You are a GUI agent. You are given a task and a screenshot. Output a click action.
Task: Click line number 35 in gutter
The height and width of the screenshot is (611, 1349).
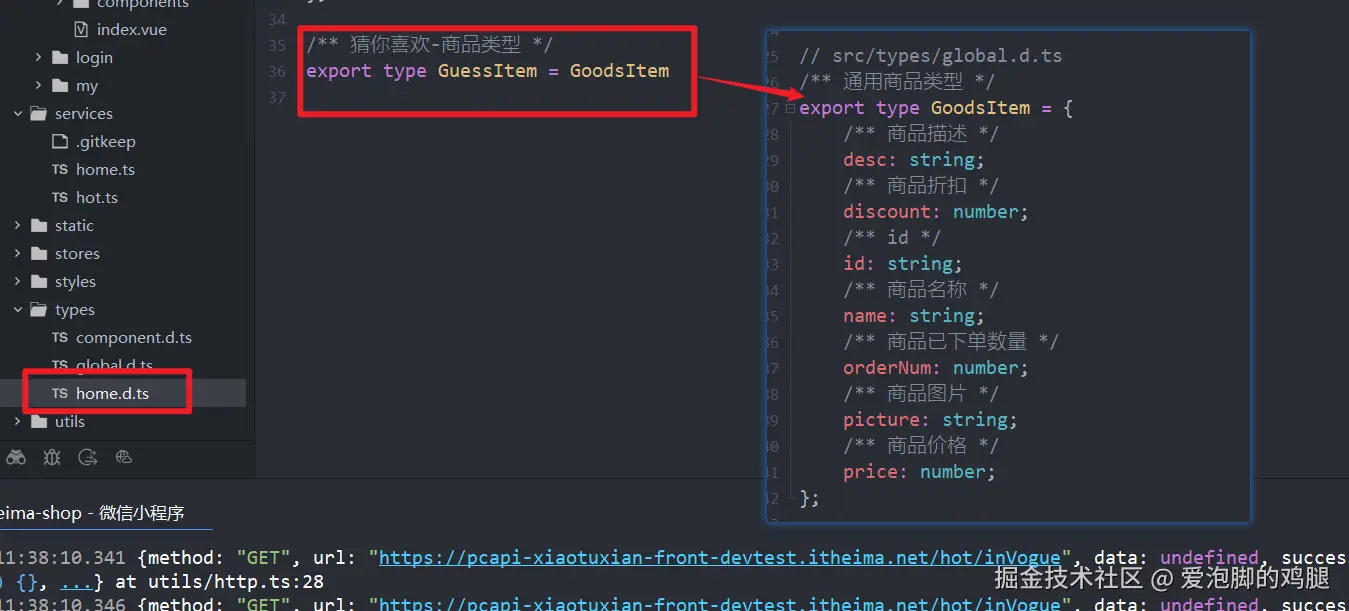(x=277, y=46)
